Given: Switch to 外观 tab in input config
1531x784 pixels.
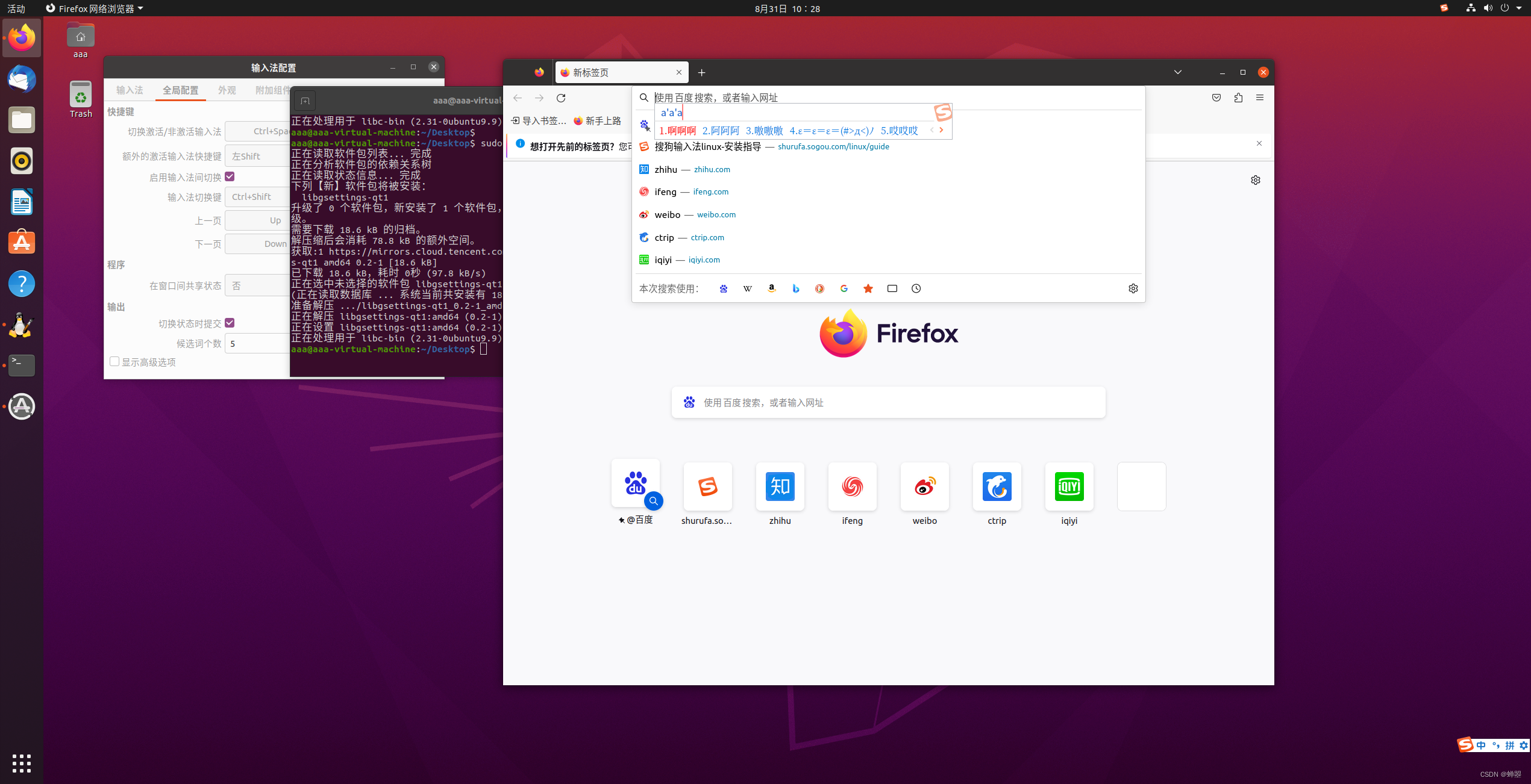Looking at the screenshot, I should pos(227,90).
